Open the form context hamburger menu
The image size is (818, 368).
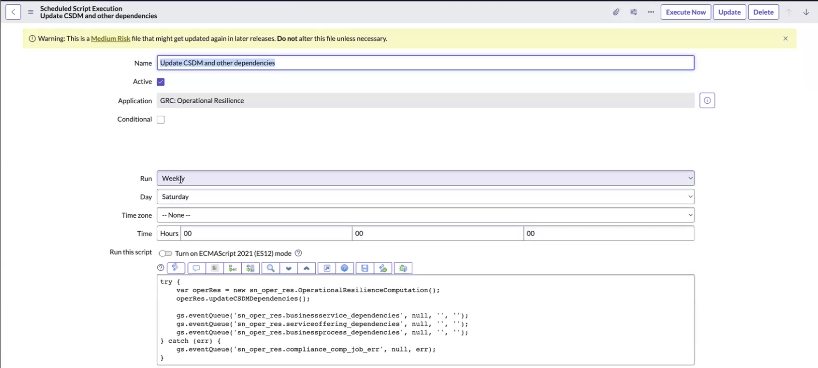(30, 12)
